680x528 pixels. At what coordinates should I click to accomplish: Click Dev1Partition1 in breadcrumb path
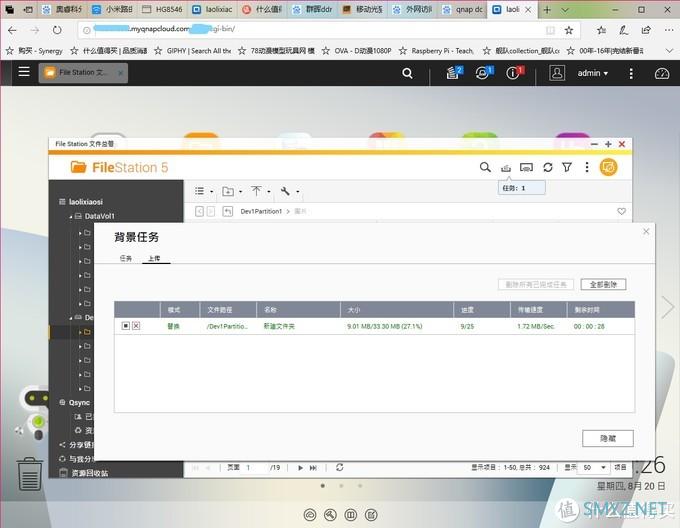coord(261,211)
